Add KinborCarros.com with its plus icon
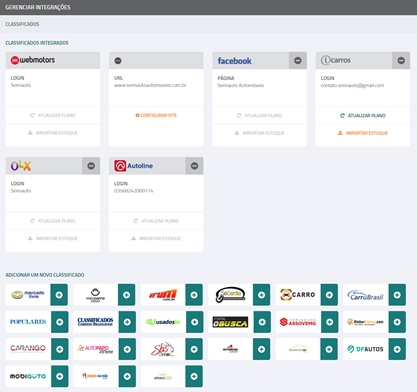Screen dimensions: 417x392 (397, 322)
